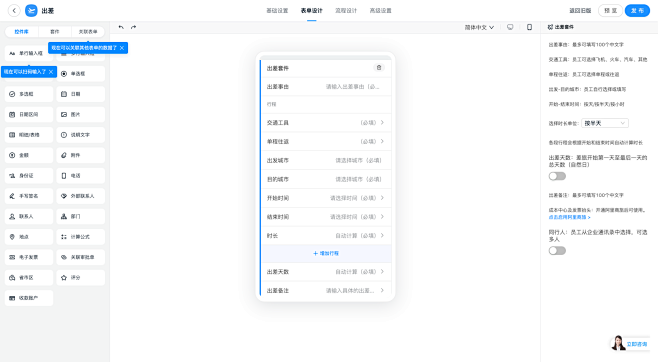This screenshot has height=362, width=658.
Task: Open the 高级设置 tab
Action: pos(381,10)
